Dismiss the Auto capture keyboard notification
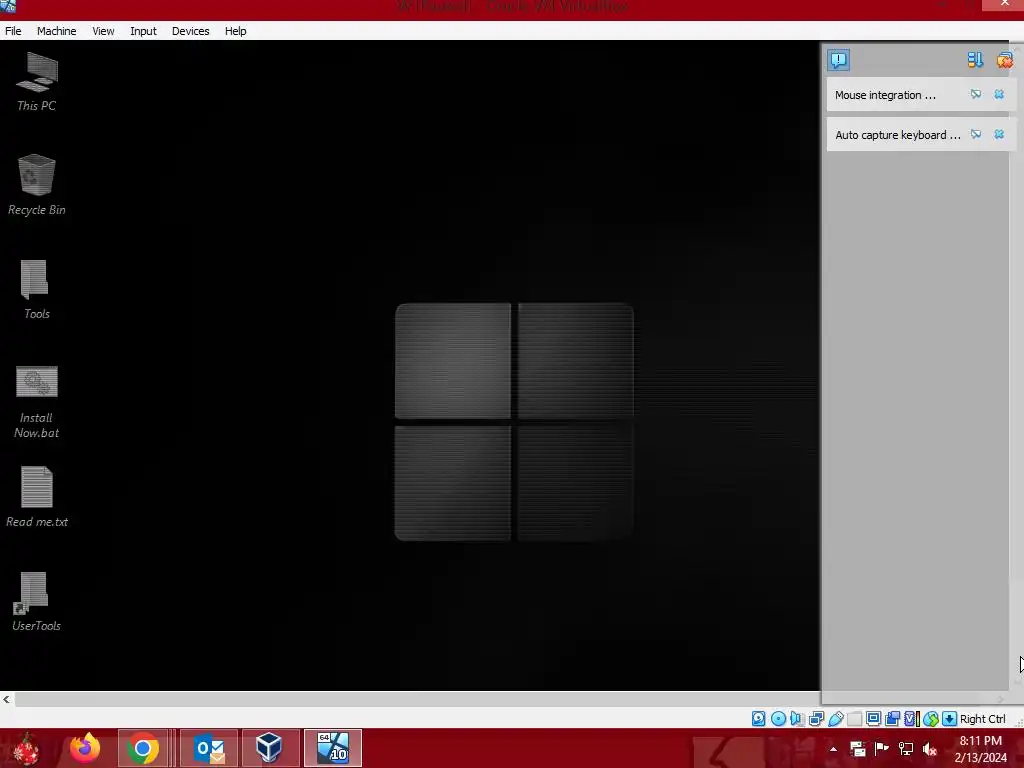 (x=999, y=135)
